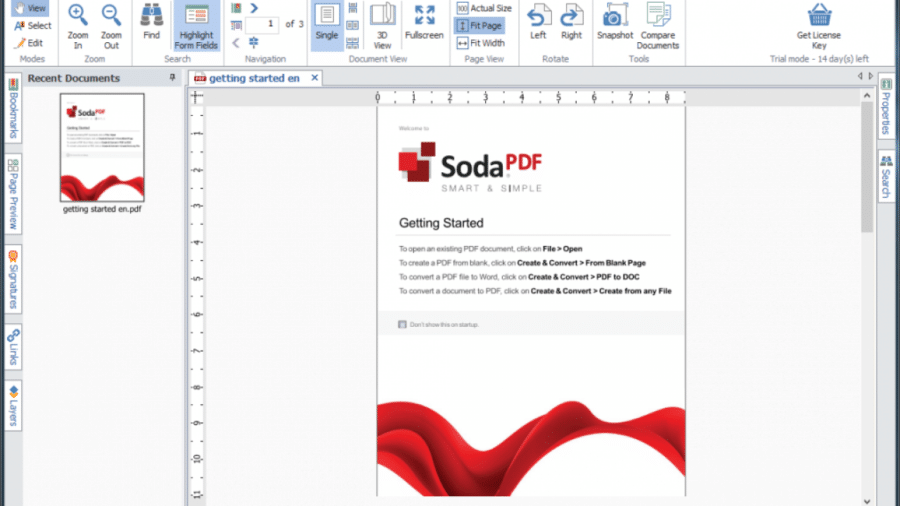
Task: Open Compare Documents tool
Action: [658, 26]
